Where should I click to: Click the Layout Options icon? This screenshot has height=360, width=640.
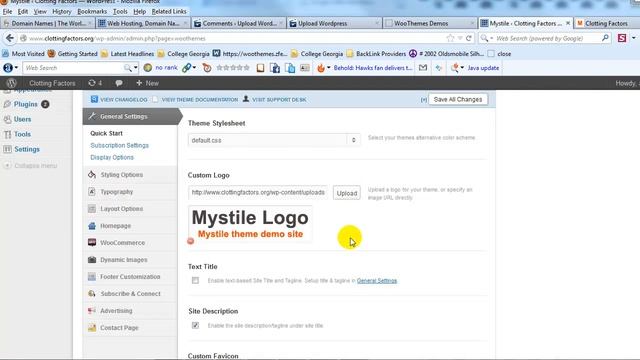92,209
